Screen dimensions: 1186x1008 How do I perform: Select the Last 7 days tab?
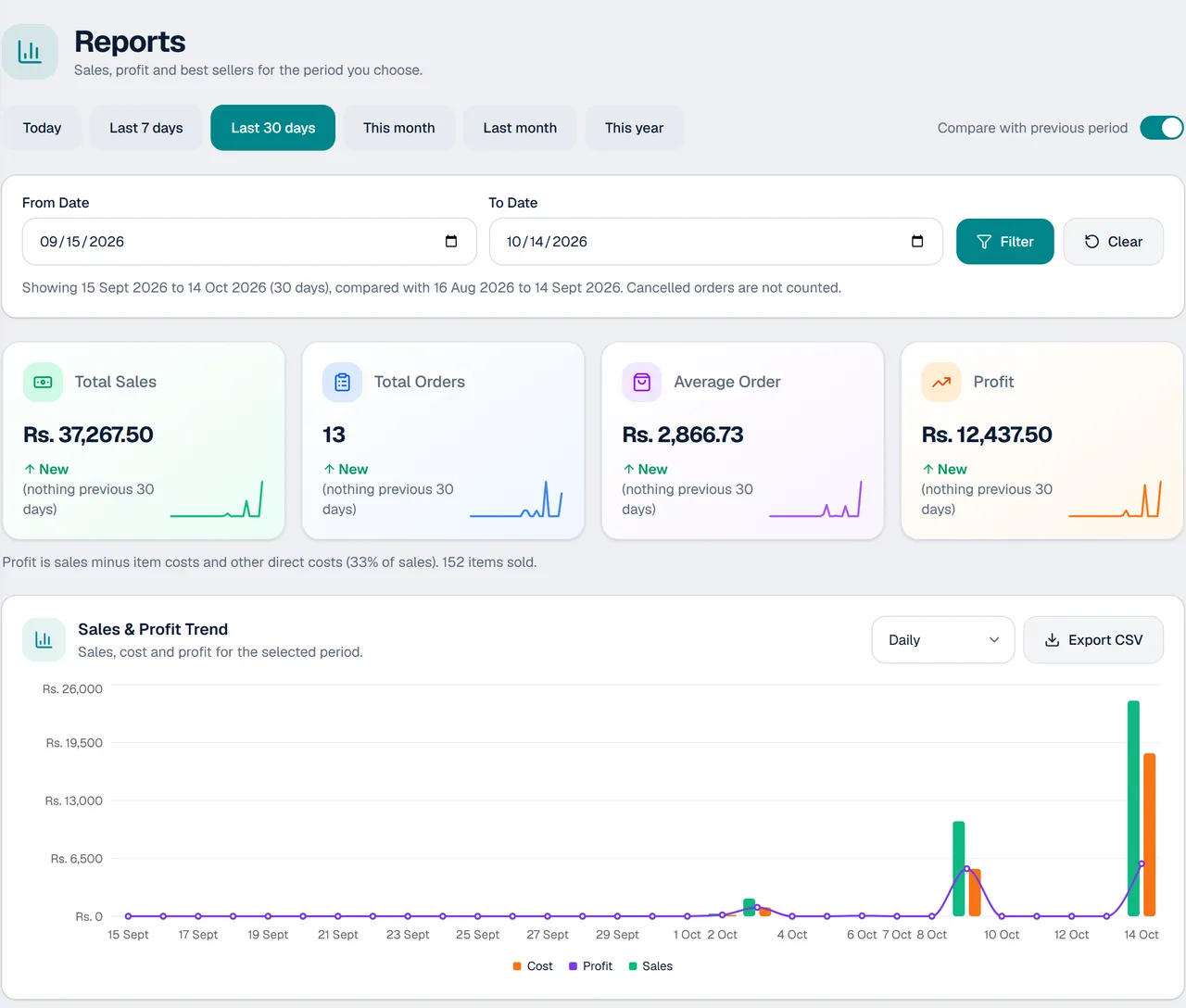click(146, 128)
